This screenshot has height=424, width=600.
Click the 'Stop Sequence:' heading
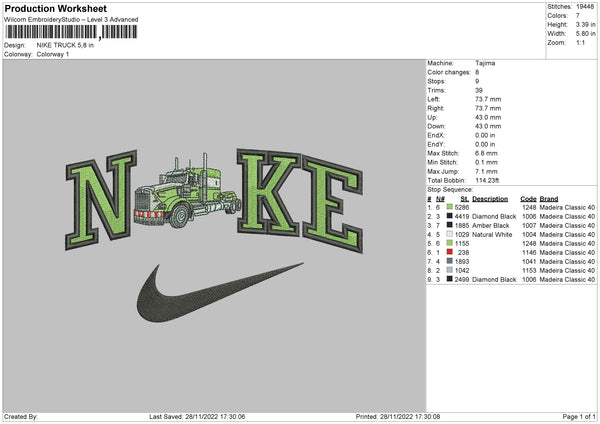coord(450,190)
